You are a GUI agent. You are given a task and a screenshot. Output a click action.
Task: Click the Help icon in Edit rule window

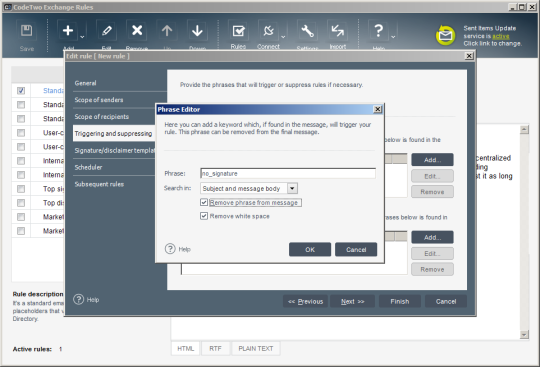79,299
